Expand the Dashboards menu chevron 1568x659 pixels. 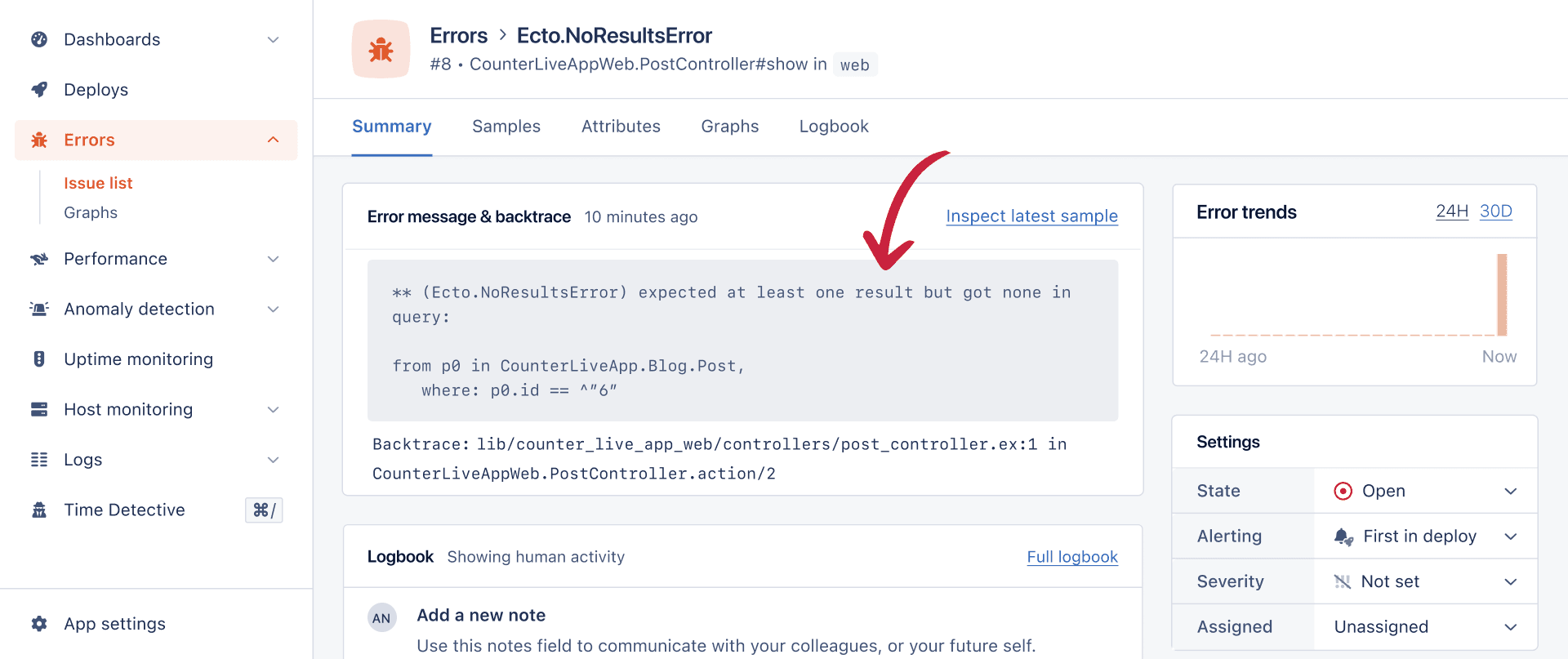click(274, 39)
